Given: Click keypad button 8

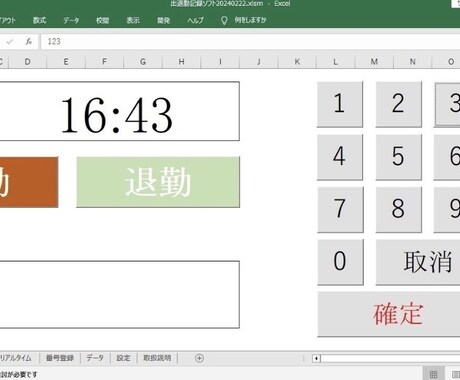Looking at the screenshot, I should coord(398,209).
